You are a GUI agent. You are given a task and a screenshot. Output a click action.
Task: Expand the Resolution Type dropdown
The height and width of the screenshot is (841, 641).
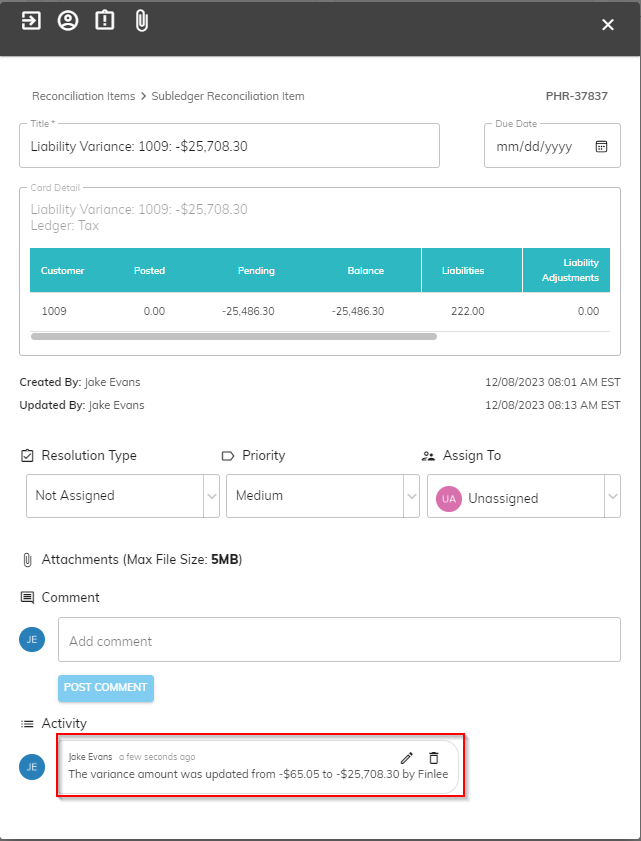[x=211, y=495]
